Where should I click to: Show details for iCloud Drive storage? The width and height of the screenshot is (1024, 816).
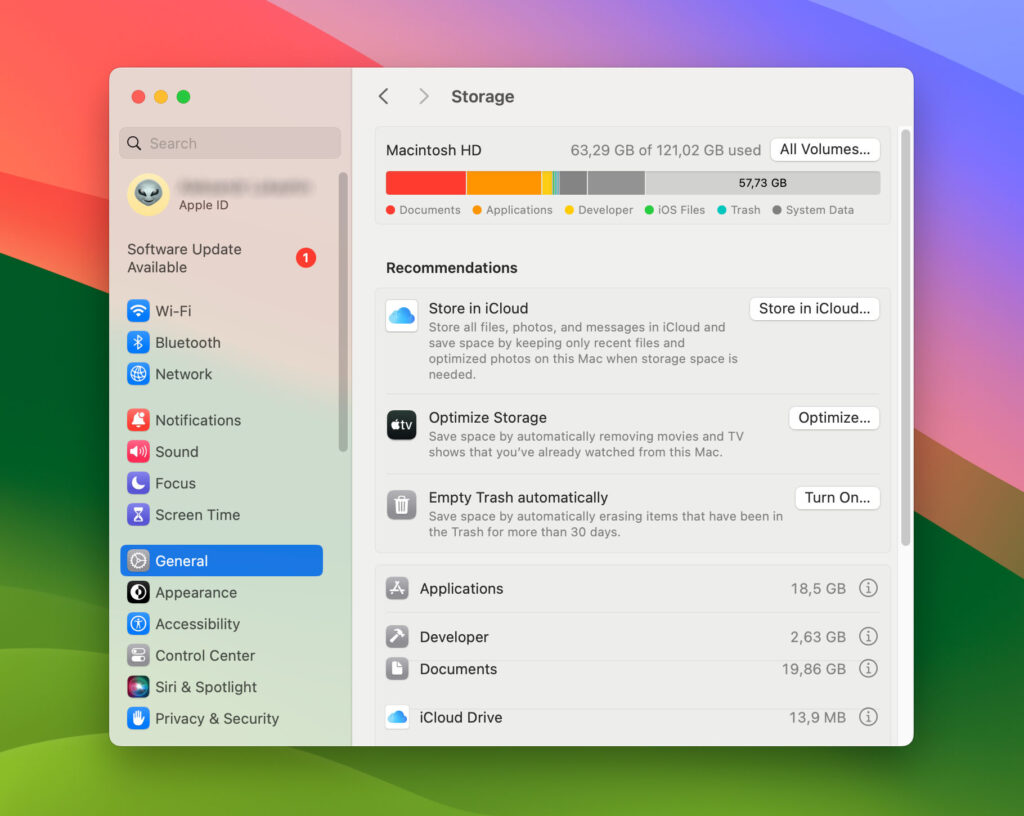tap(868, 717)
